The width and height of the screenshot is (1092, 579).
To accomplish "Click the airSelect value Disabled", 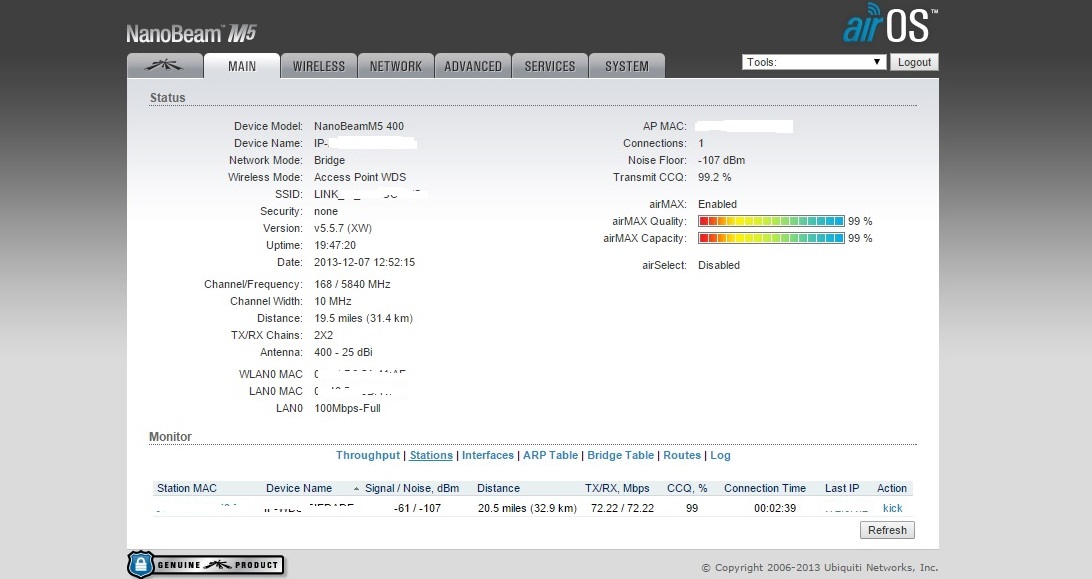I will (x=719, y=265).
